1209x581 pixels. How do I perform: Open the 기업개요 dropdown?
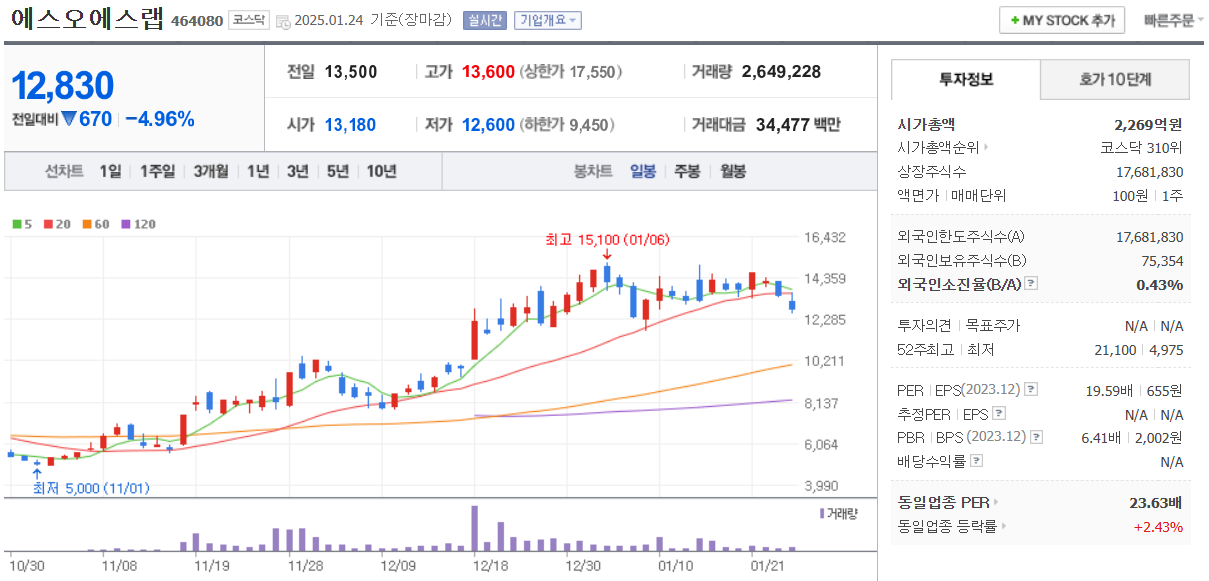pyautogui.click(x=548, y=19)
